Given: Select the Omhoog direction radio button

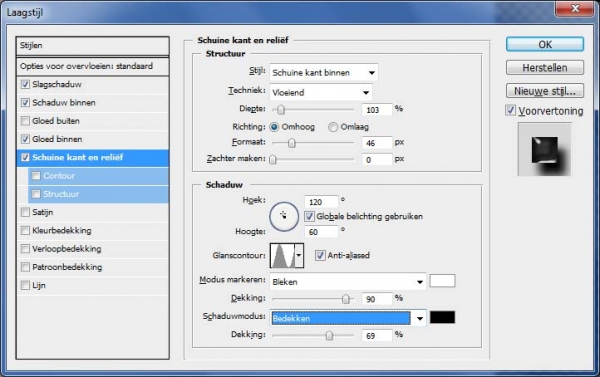Looking at the screenshot, I should [x=274, y=127].
